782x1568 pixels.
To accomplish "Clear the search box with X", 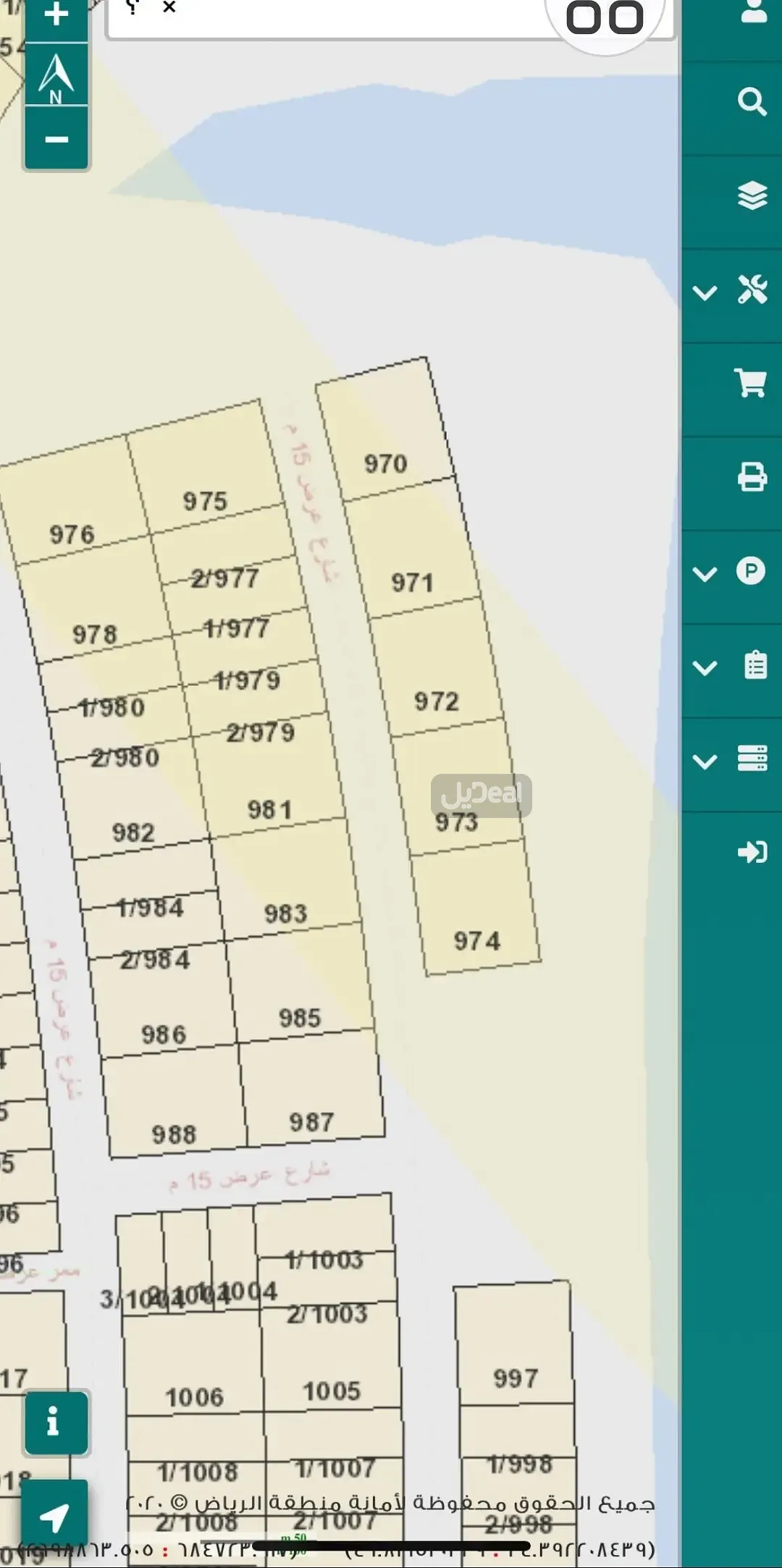I will (x=169, y=8).
